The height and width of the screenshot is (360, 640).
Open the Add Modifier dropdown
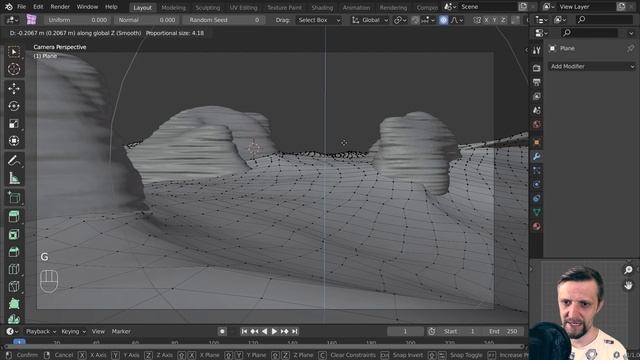tap(593, 67)
